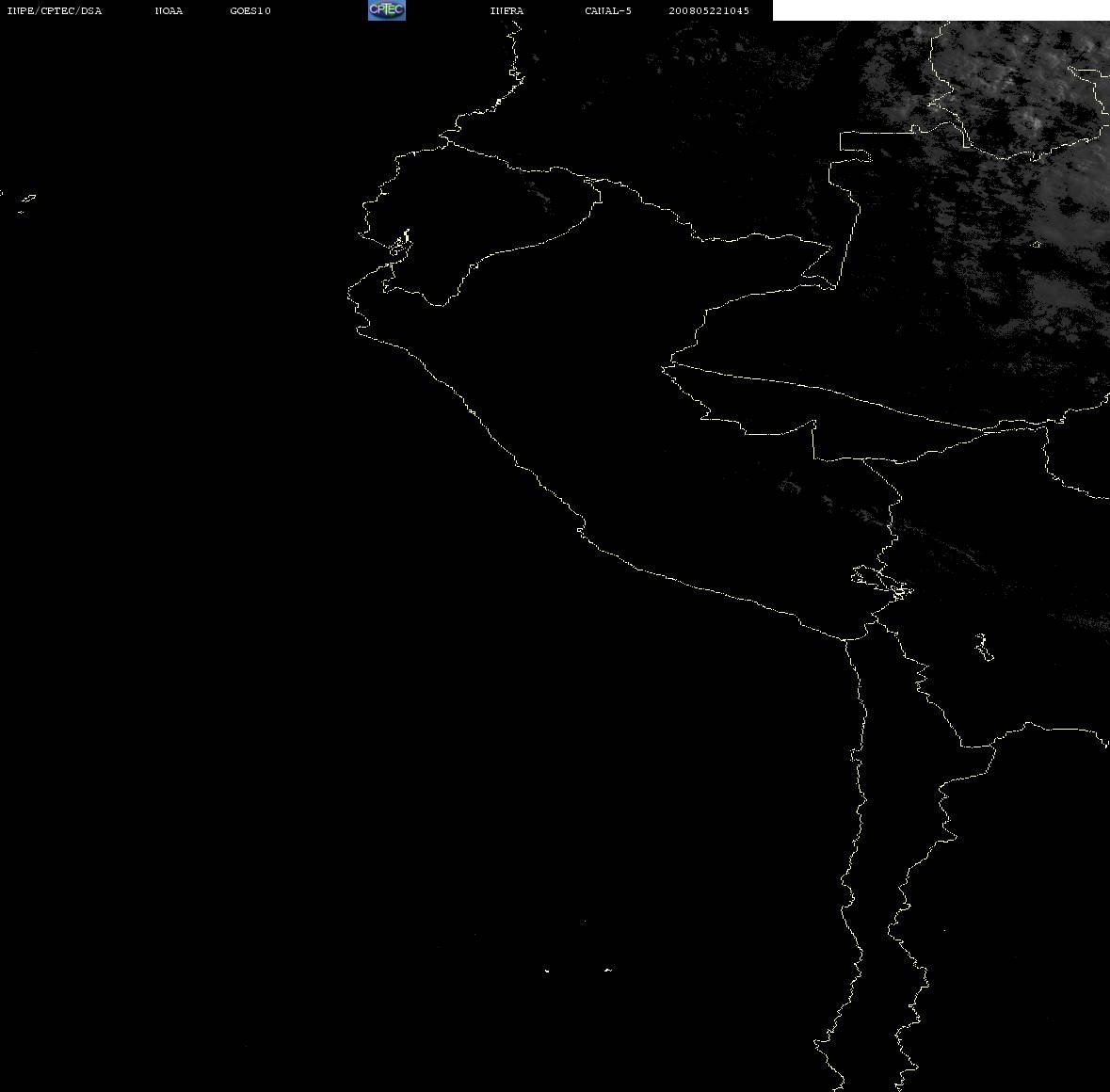Image resolution: width=1110 pixels, height=1092 pixels.
Task: Select the CANAL-5 header text
Action: 607,10
